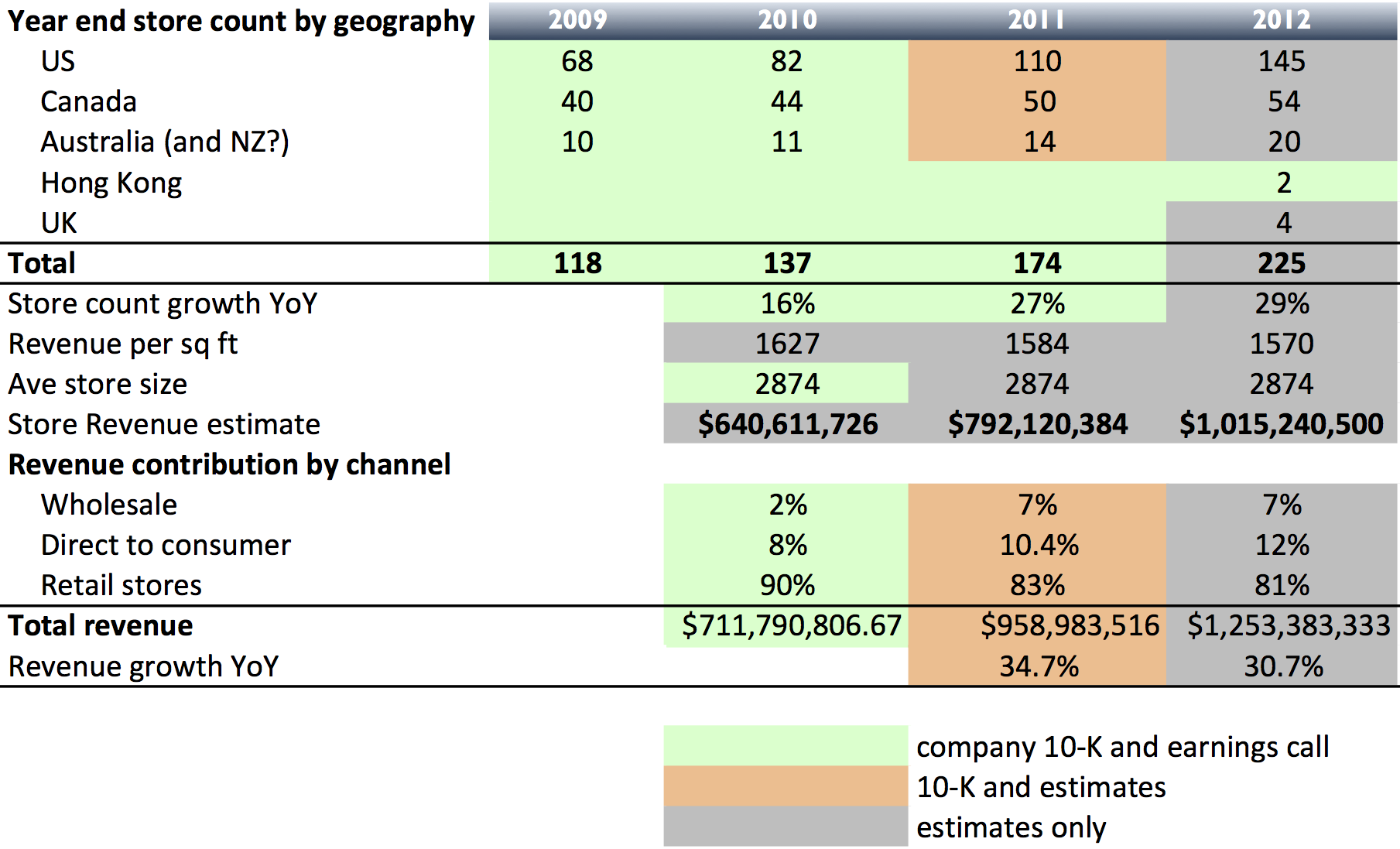
Task: Click the orange '10-K and estimates' legend swatch
Action: pos(786,786)
